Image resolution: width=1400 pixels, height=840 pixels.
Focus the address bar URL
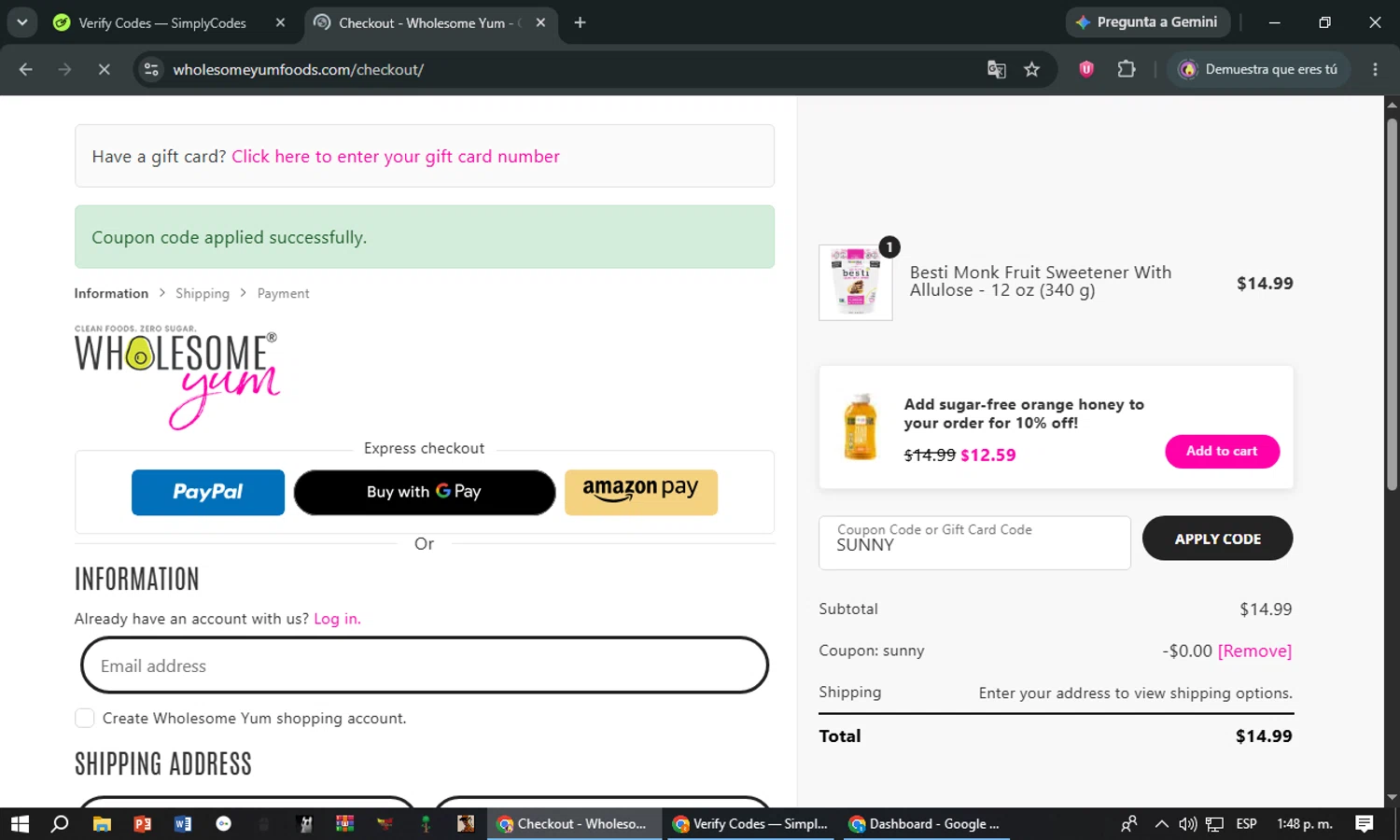click(299, 69)
